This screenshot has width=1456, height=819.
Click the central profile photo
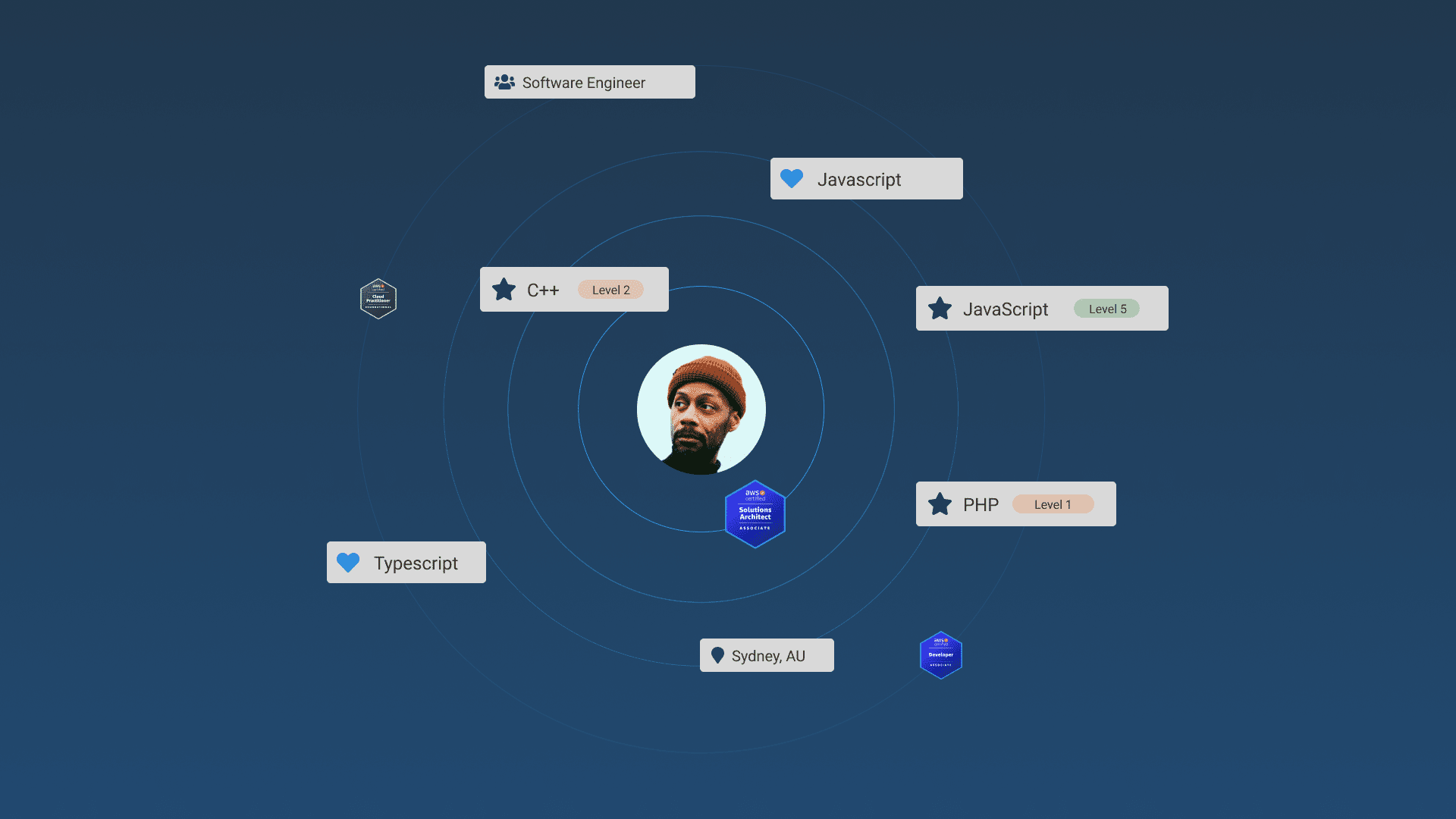point(701,409)
